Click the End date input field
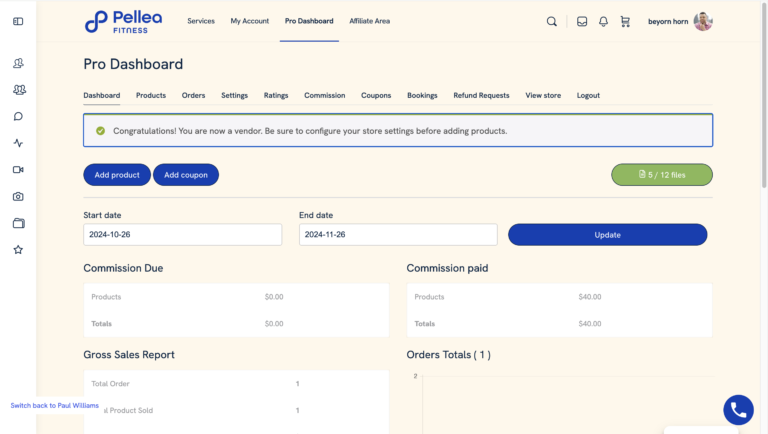 tap(398, 235)
